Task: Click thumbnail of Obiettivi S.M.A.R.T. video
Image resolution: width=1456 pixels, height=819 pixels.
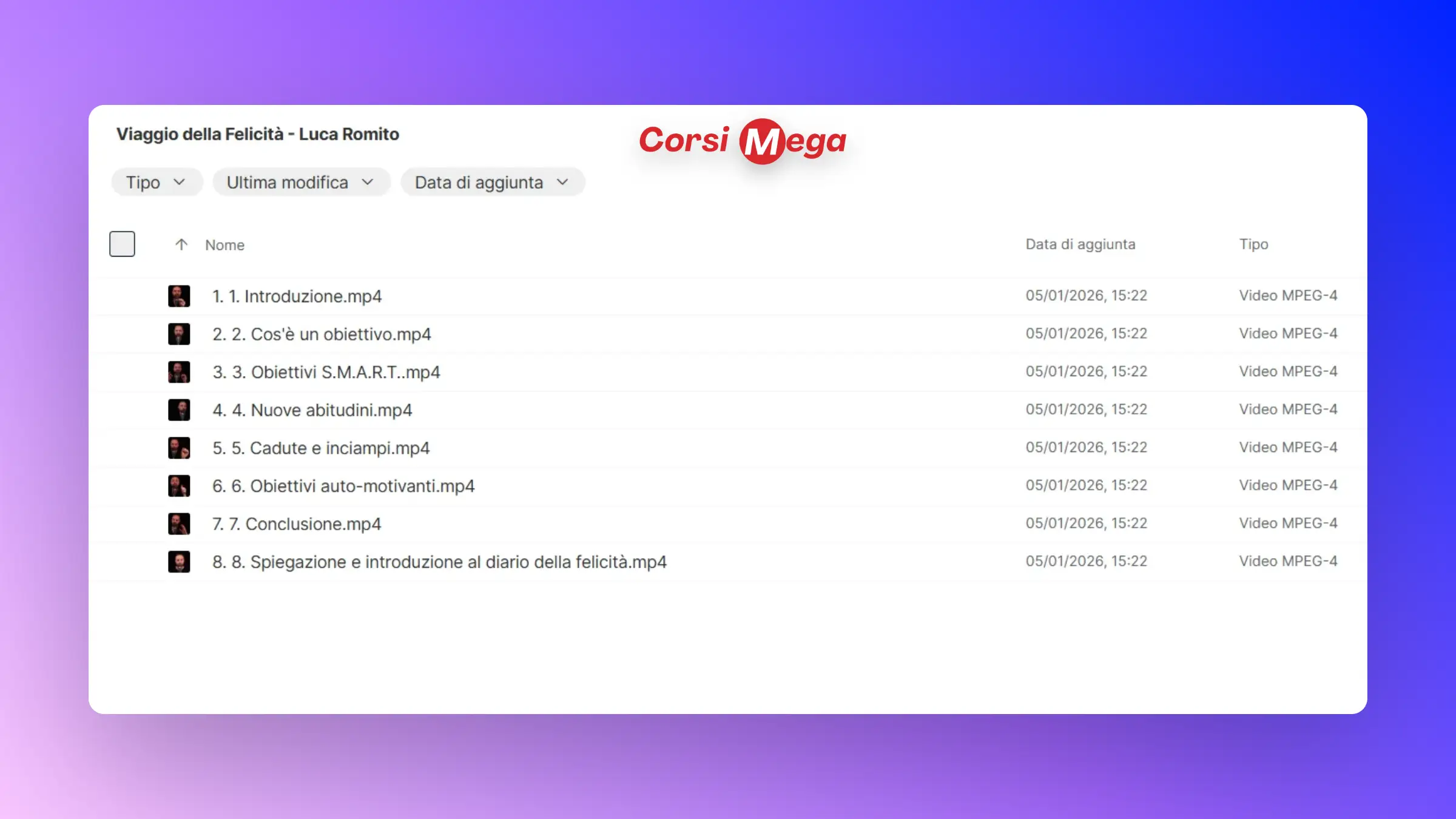Action: [179, 372]
